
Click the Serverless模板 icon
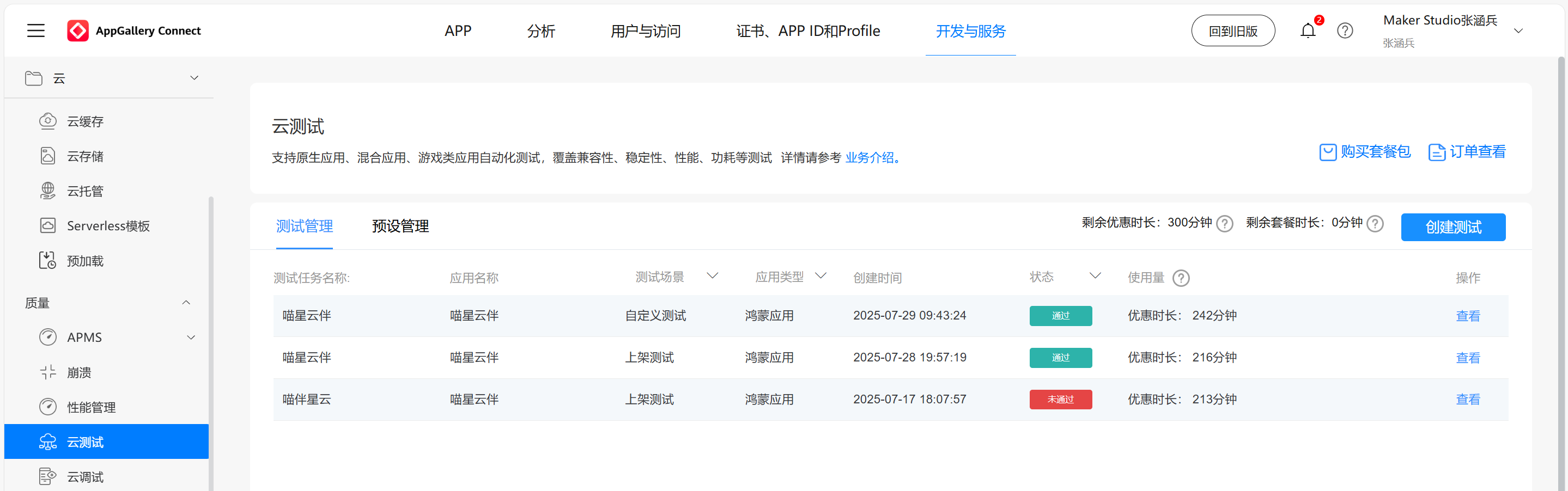point(47,226)
